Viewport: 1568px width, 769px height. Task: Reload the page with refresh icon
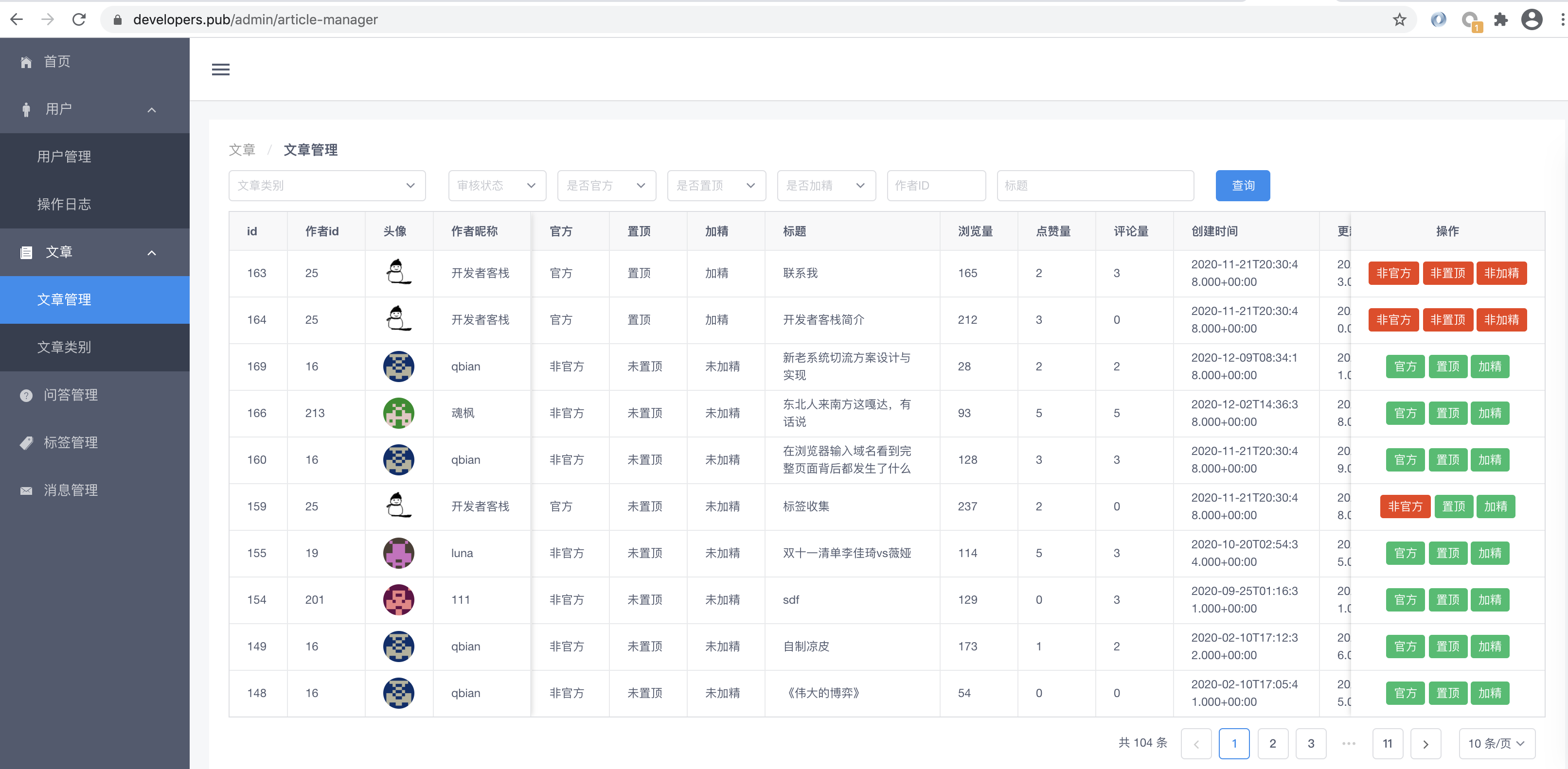(x=79, y=19)
